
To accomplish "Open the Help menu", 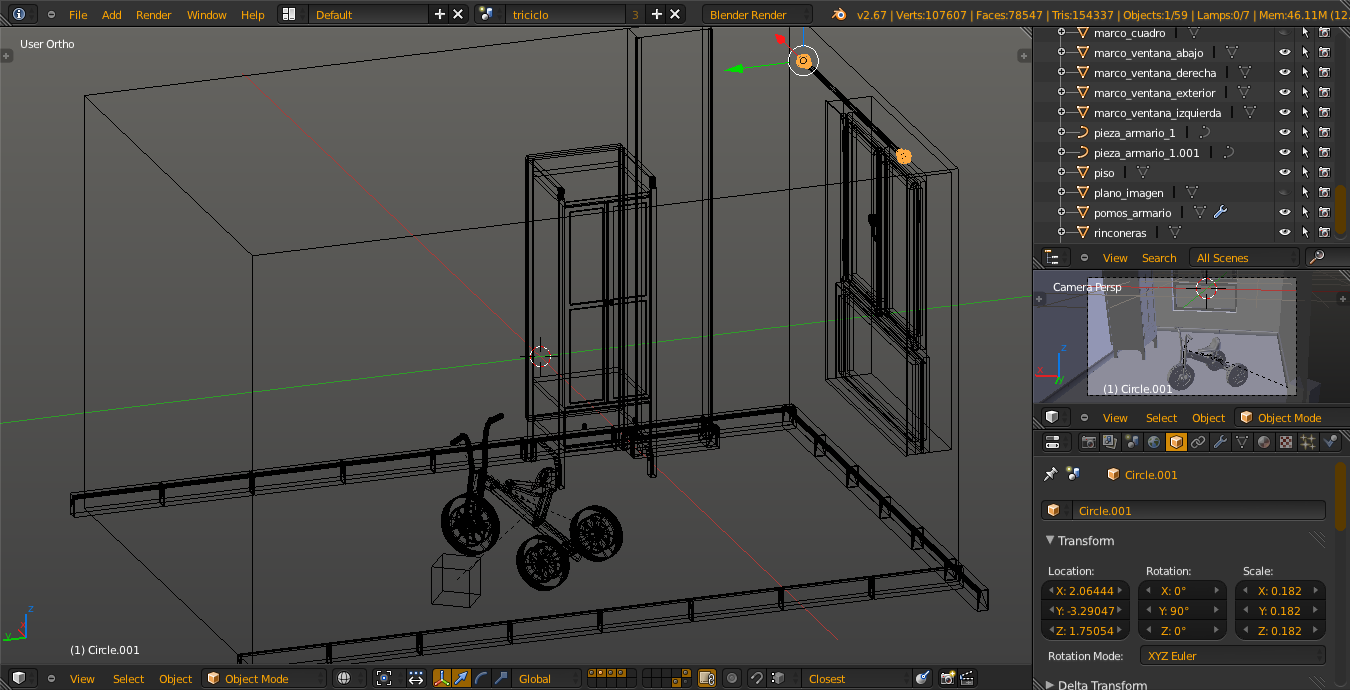I will click(253, 14).
